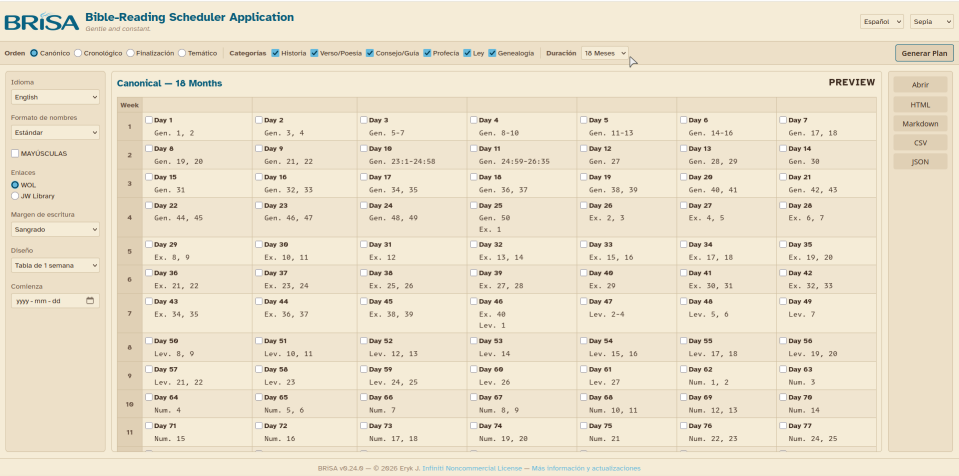This screenshot has width=959, height=476.
Task: Mark Day 25 checkbox
Action: tap(473, 205)
